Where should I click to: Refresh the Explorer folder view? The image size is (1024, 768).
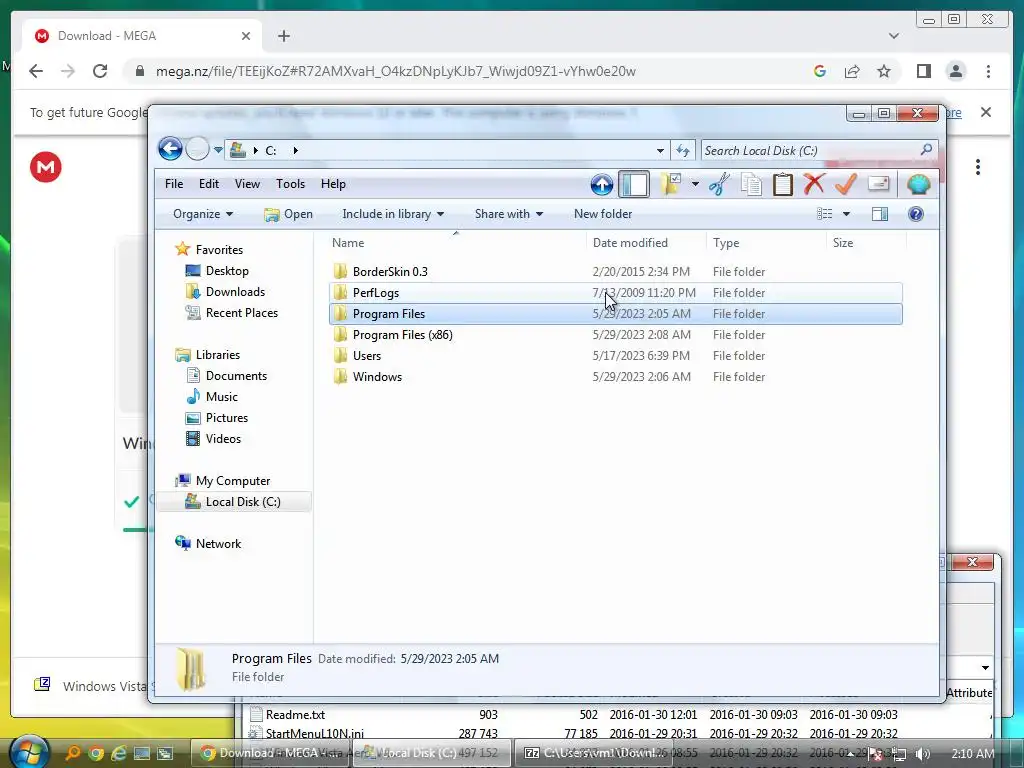[683, 151]
